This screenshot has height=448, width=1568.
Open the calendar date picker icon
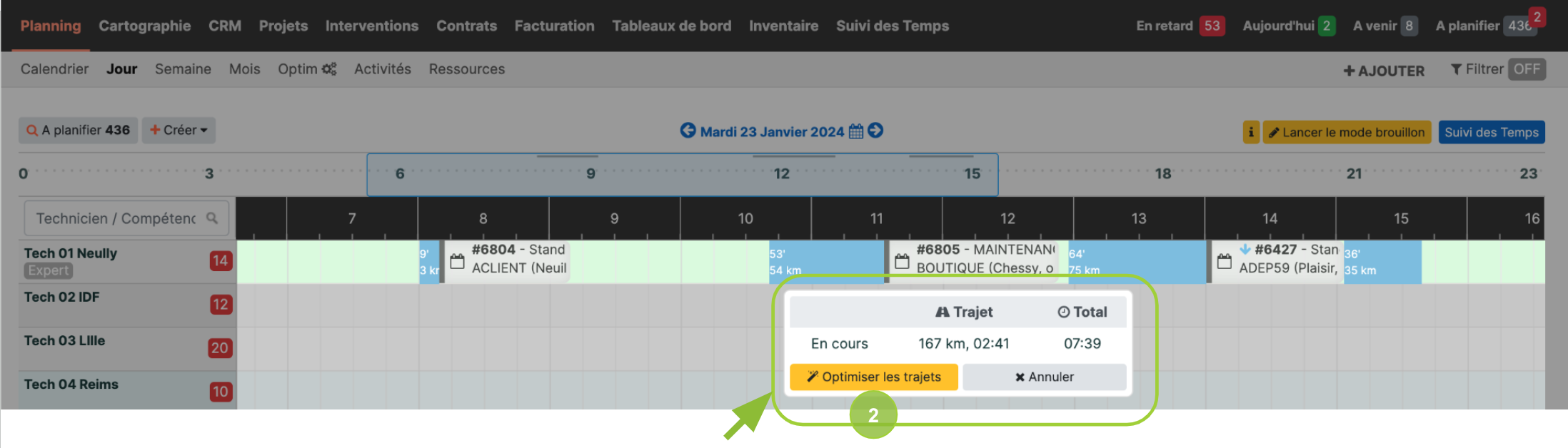tap(856, 131)
